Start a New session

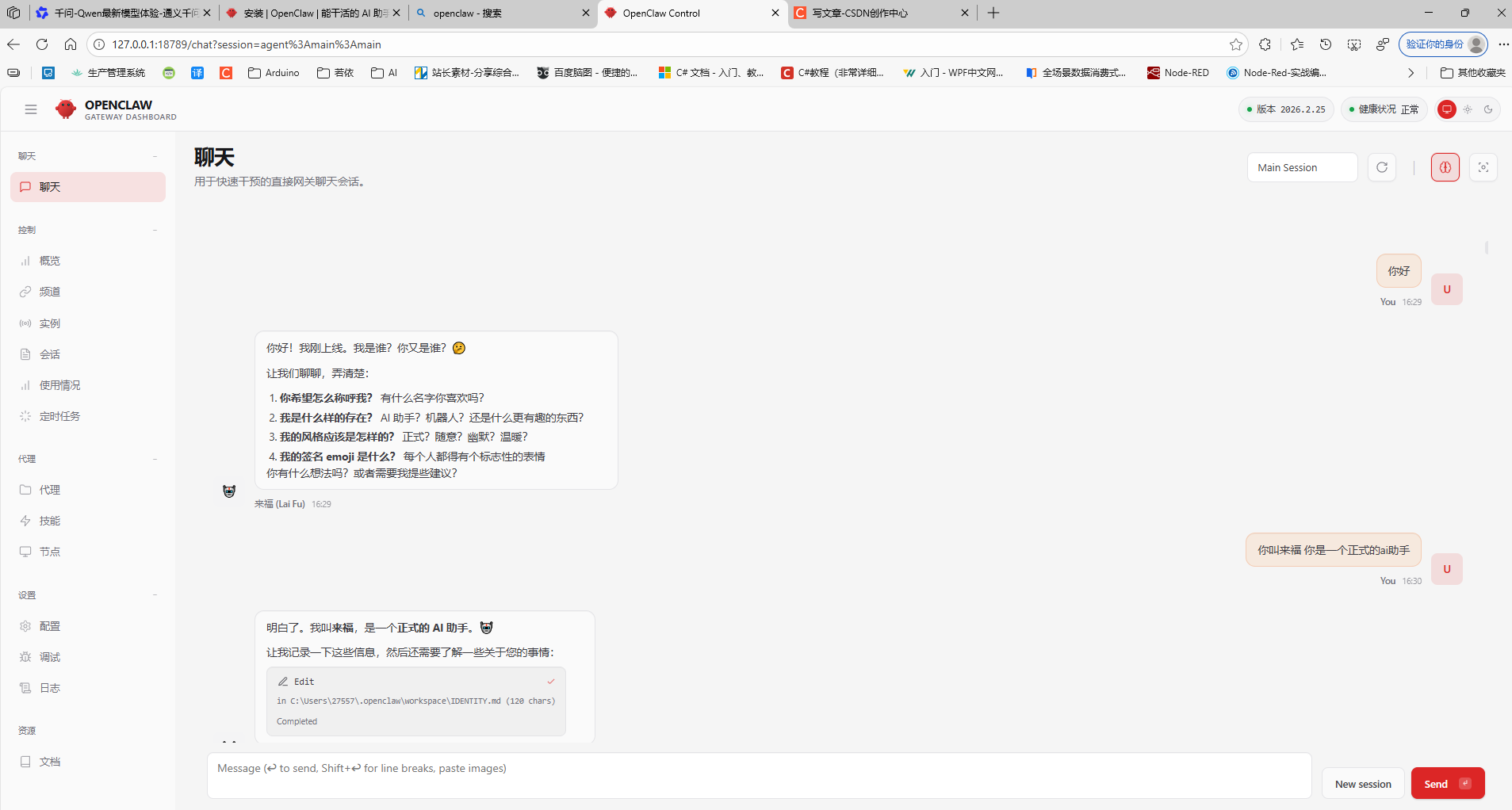point(1363,783)
